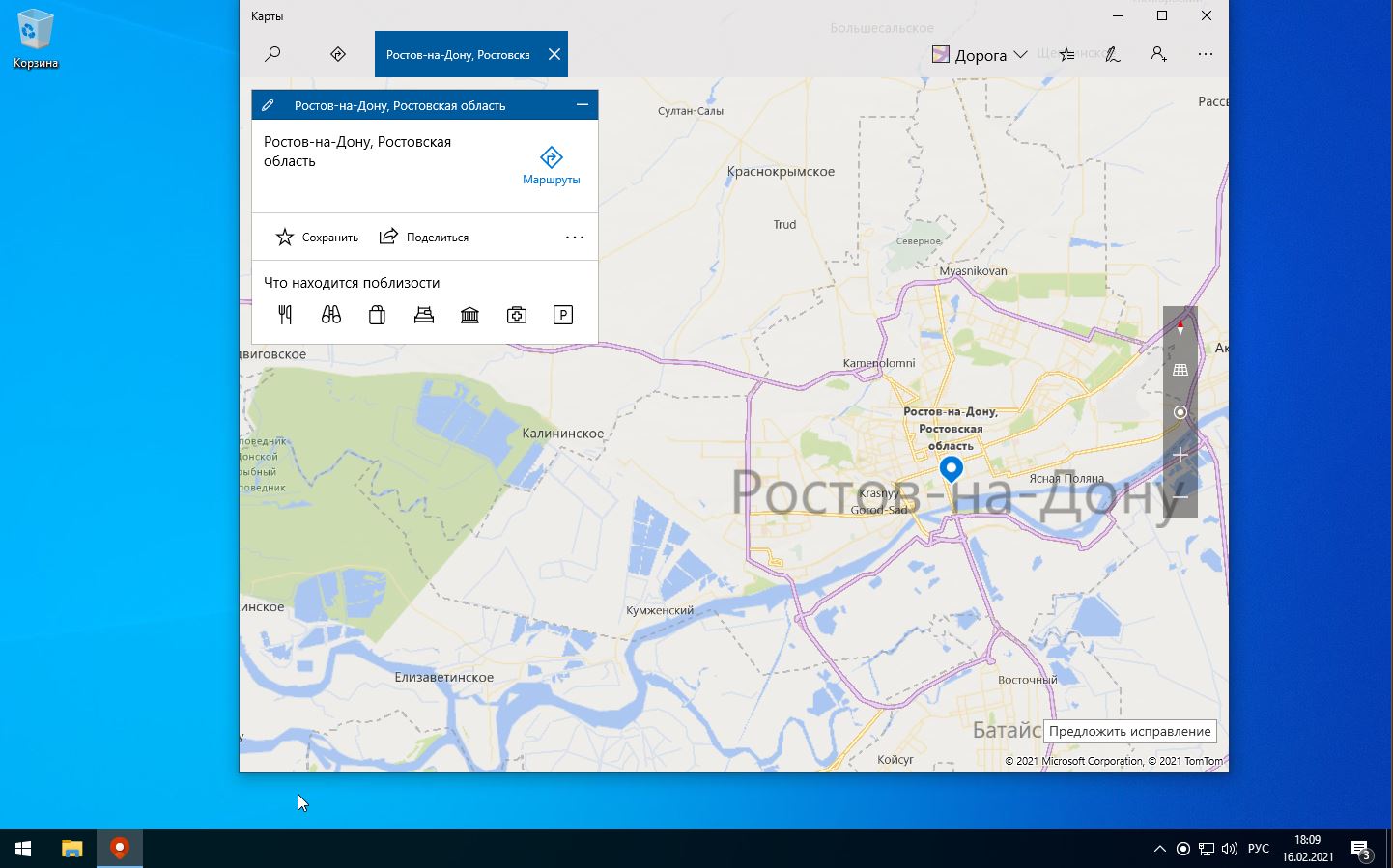1393x868 pixels.
Task: Click the Султан-Салы map label
Action: [691, 111]
